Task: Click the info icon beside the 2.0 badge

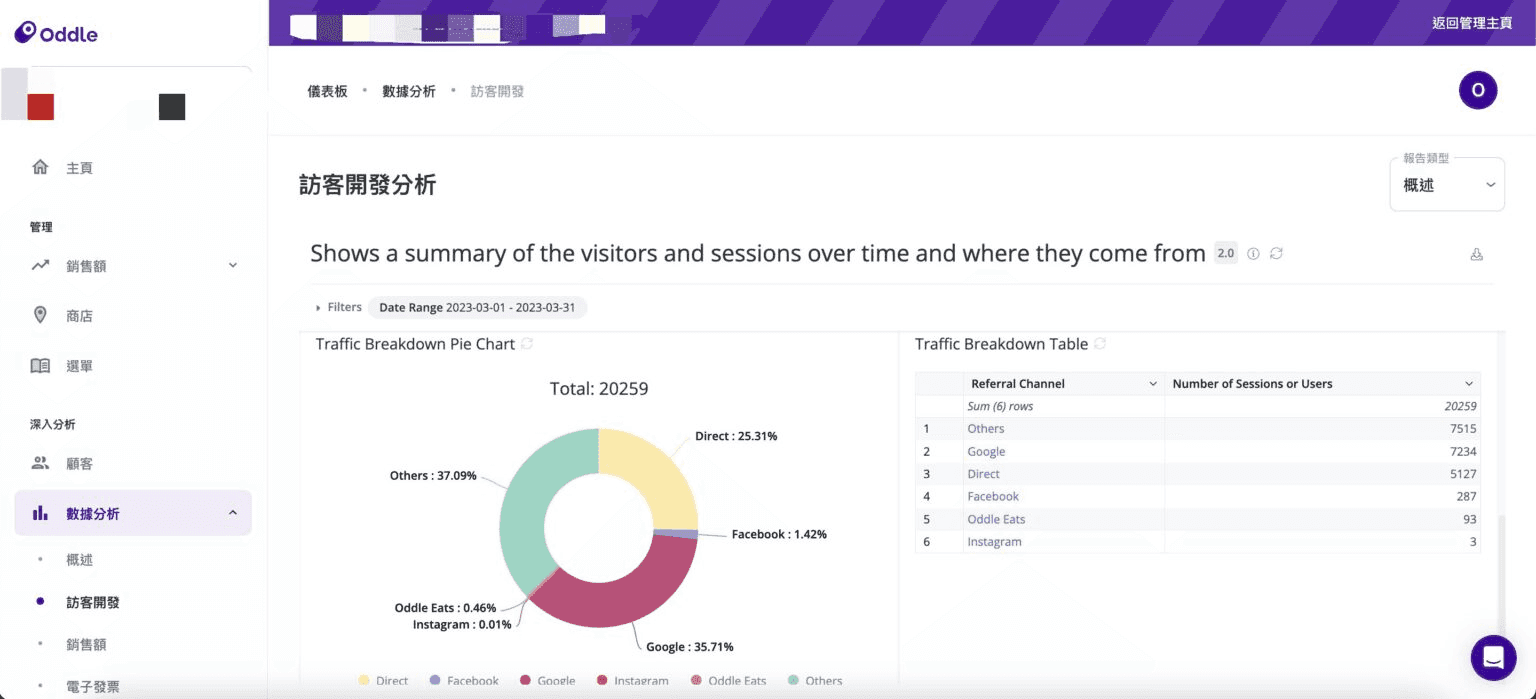Action: pyautogui.click(x=1253, y=254)
